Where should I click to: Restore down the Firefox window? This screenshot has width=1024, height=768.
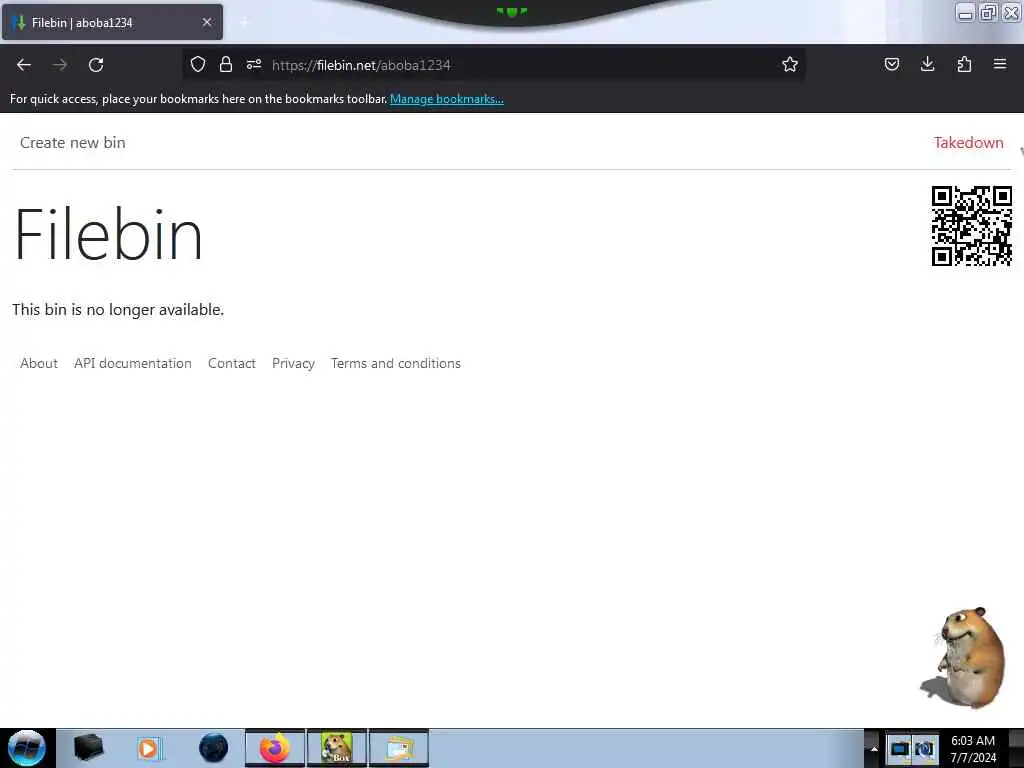point(988,12)
